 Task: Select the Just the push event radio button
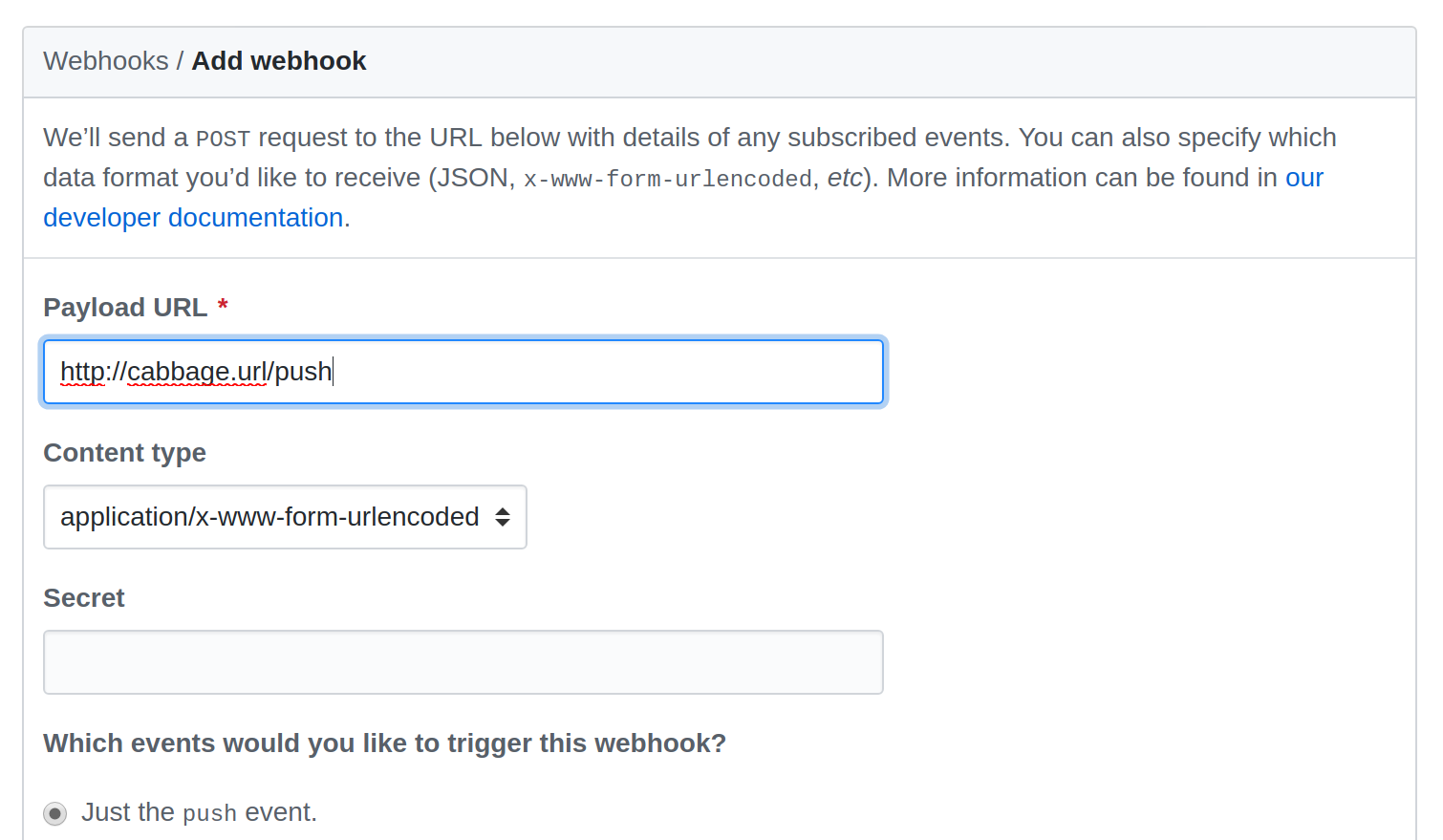click(55, 813)
